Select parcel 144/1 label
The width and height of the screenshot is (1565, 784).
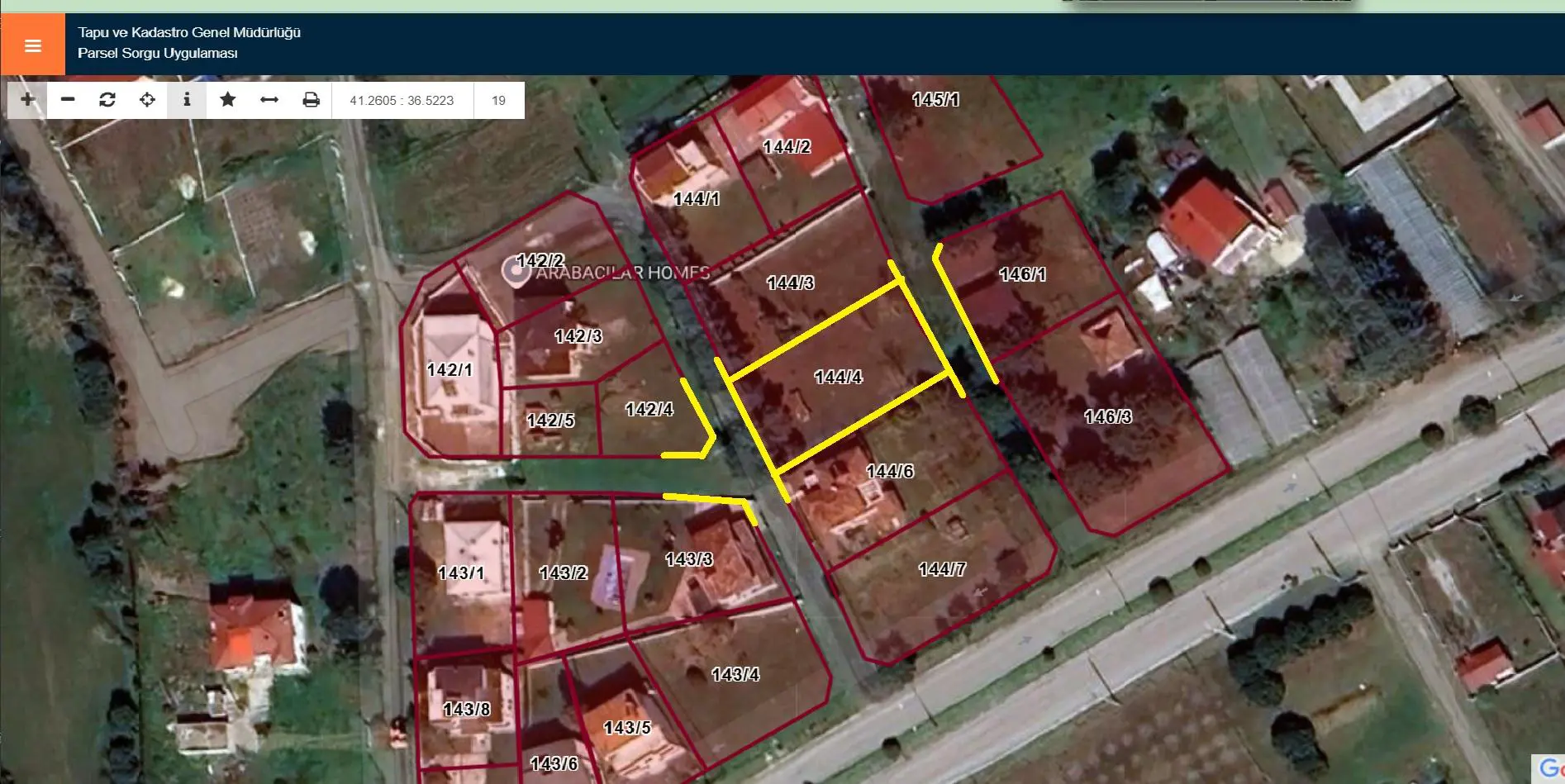click(x=696, y=199)
